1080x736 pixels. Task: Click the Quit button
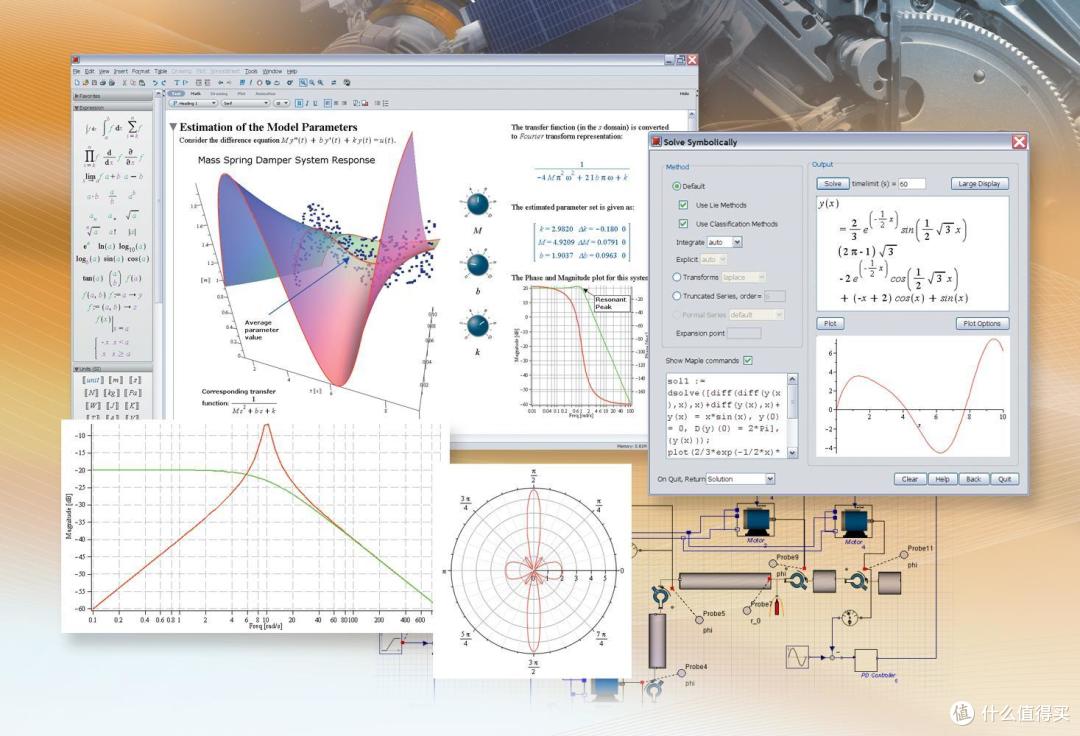pos(1005,479)
